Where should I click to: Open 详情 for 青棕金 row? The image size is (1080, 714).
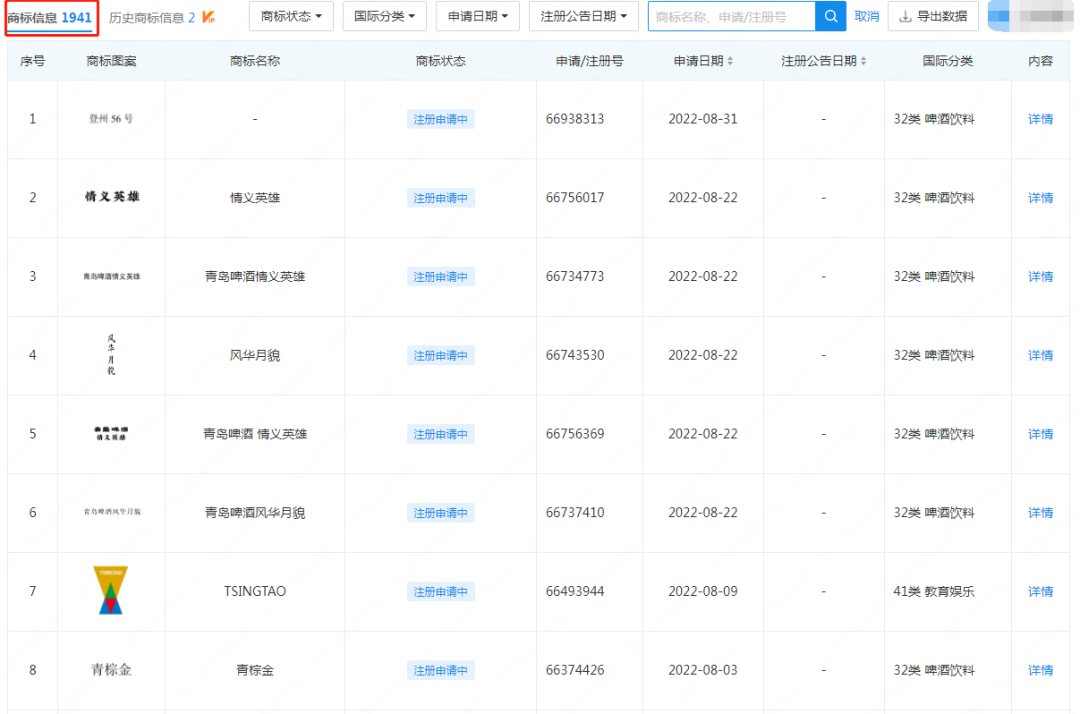[1040, 670]
